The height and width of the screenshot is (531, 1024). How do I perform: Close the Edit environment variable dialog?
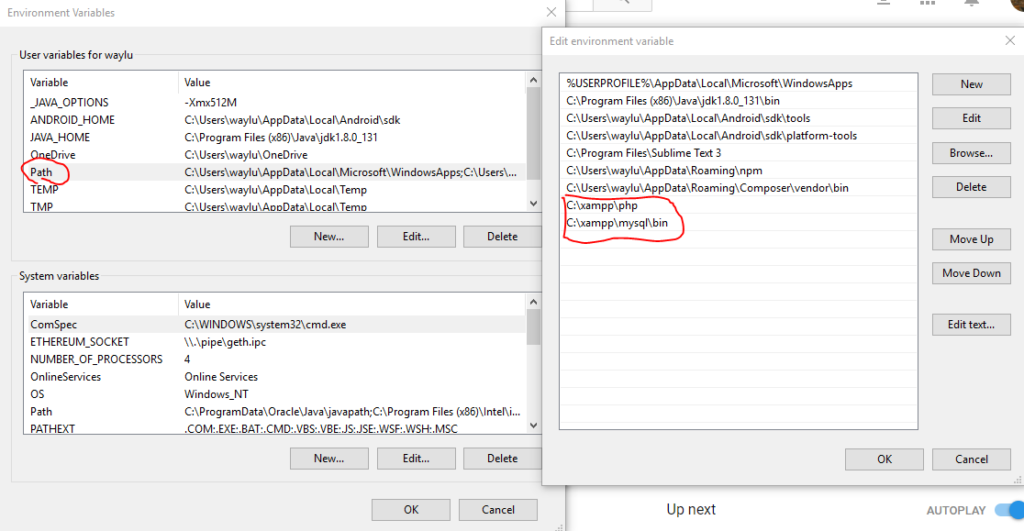click(1010, 40)
